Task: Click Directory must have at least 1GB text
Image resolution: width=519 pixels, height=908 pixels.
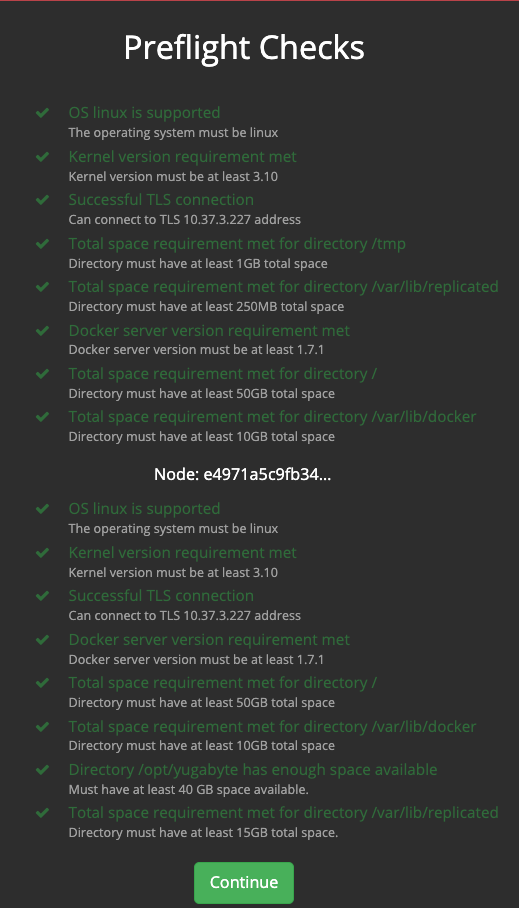Action: coord(198,263)
